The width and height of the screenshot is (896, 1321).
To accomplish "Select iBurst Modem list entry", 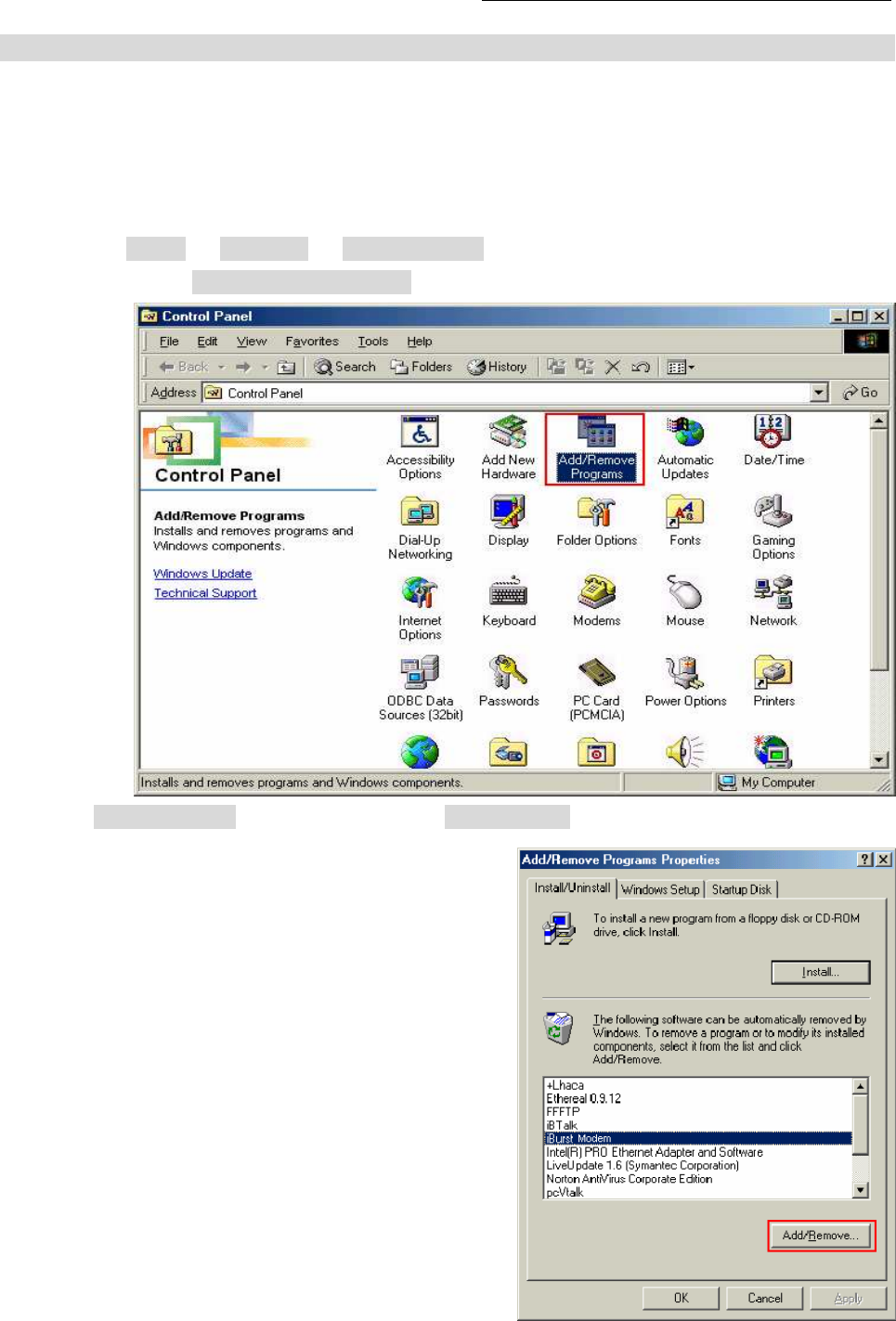I will click(x=698, y=1138).
